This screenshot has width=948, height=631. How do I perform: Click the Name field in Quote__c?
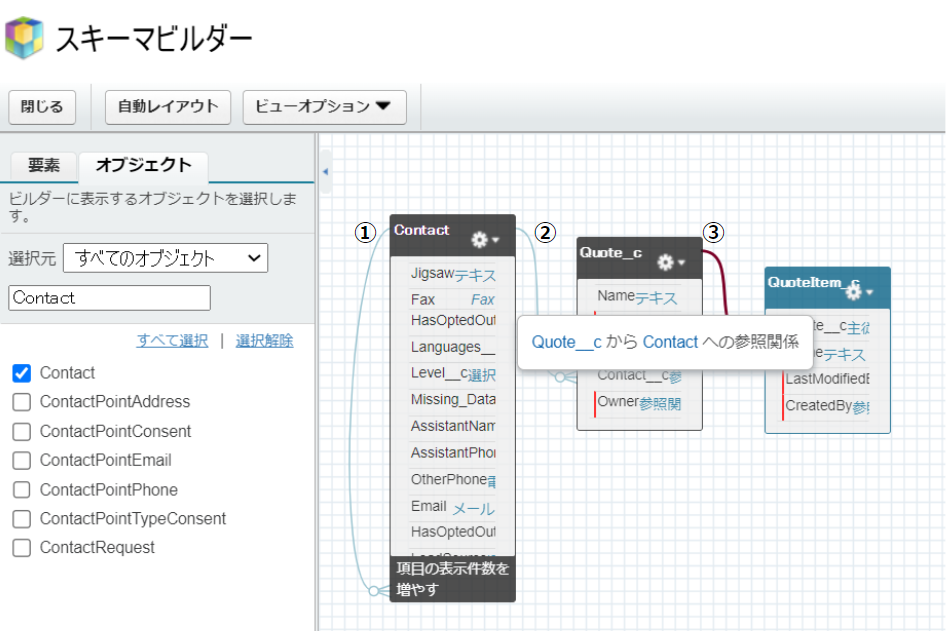[638, 296]
